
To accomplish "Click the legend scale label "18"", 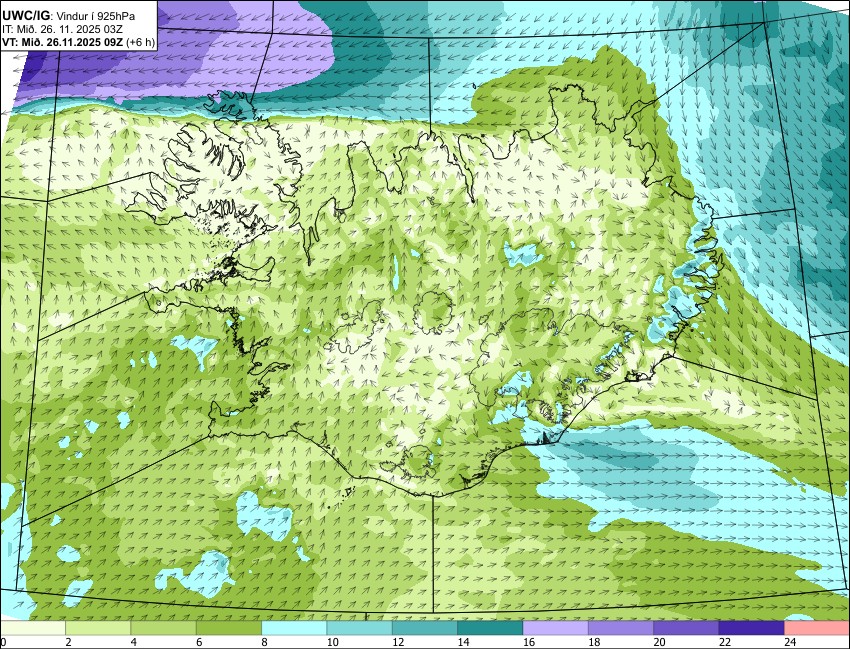I will point(594,642).
